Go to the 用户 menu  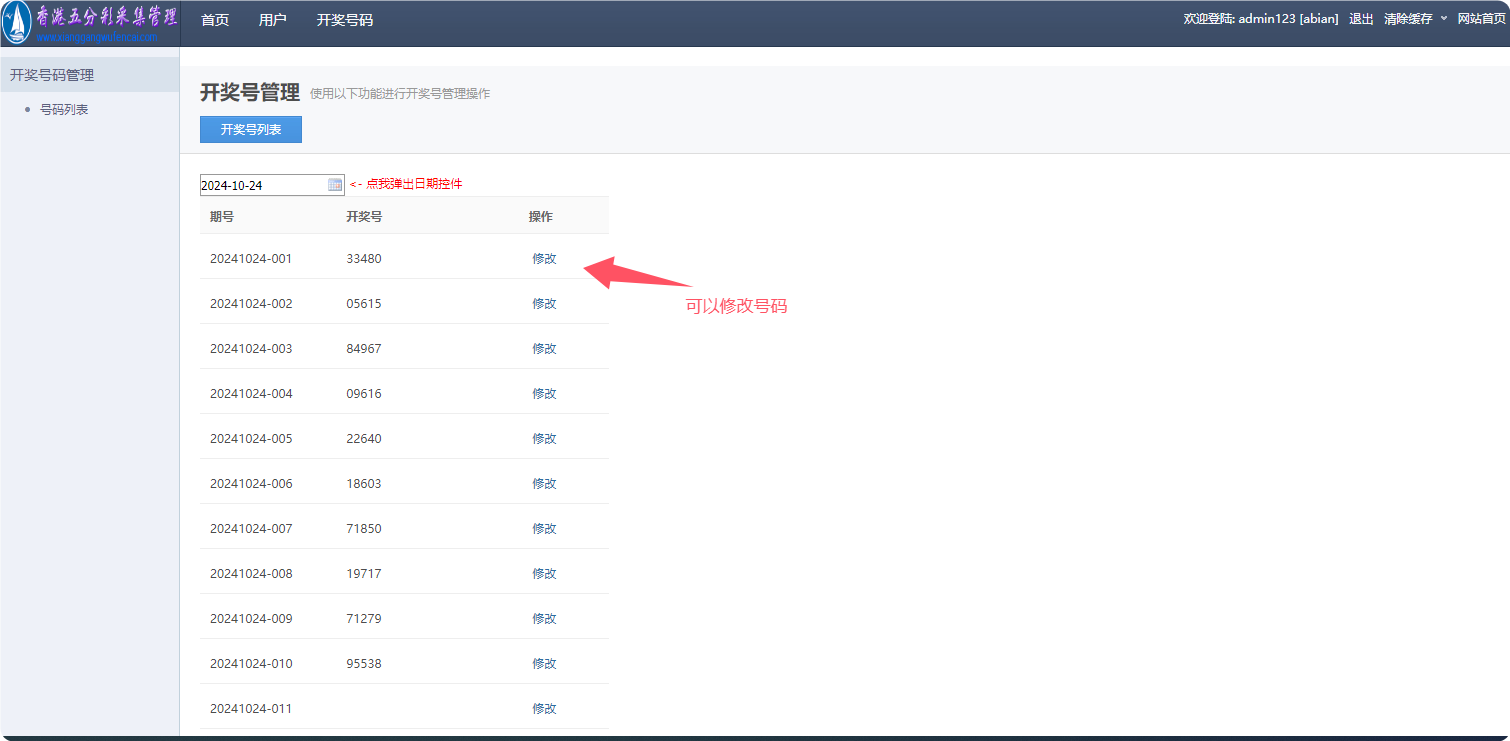click(272, 20)
